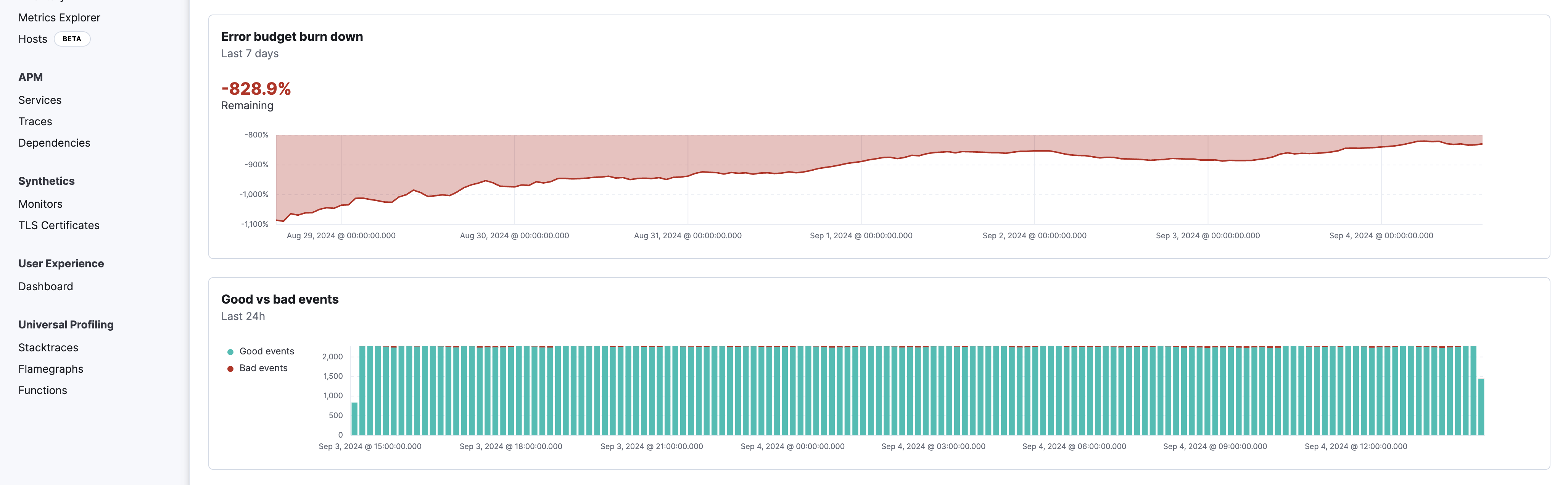This screenshot has width=1568, height=485.
Task: Click the red Bad events legend dot
Action: pos(230,367)
